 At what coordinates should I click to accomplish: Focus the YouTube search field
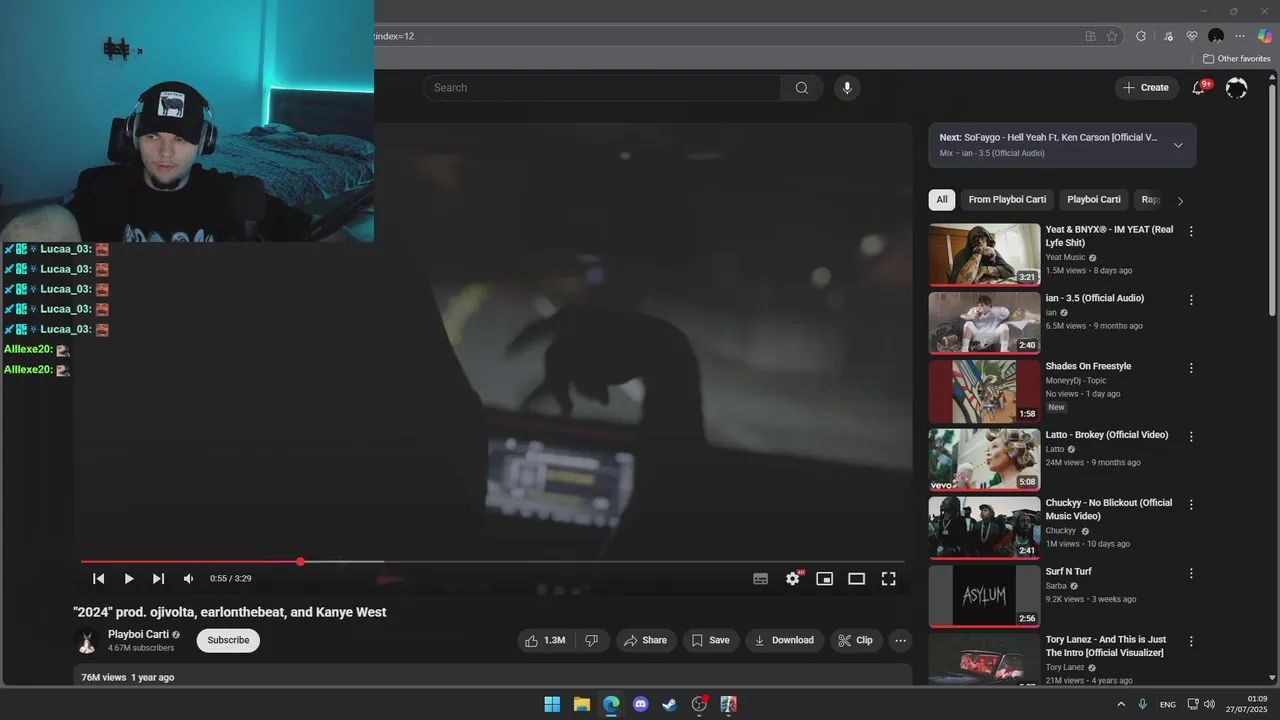(x=602, y=88)
